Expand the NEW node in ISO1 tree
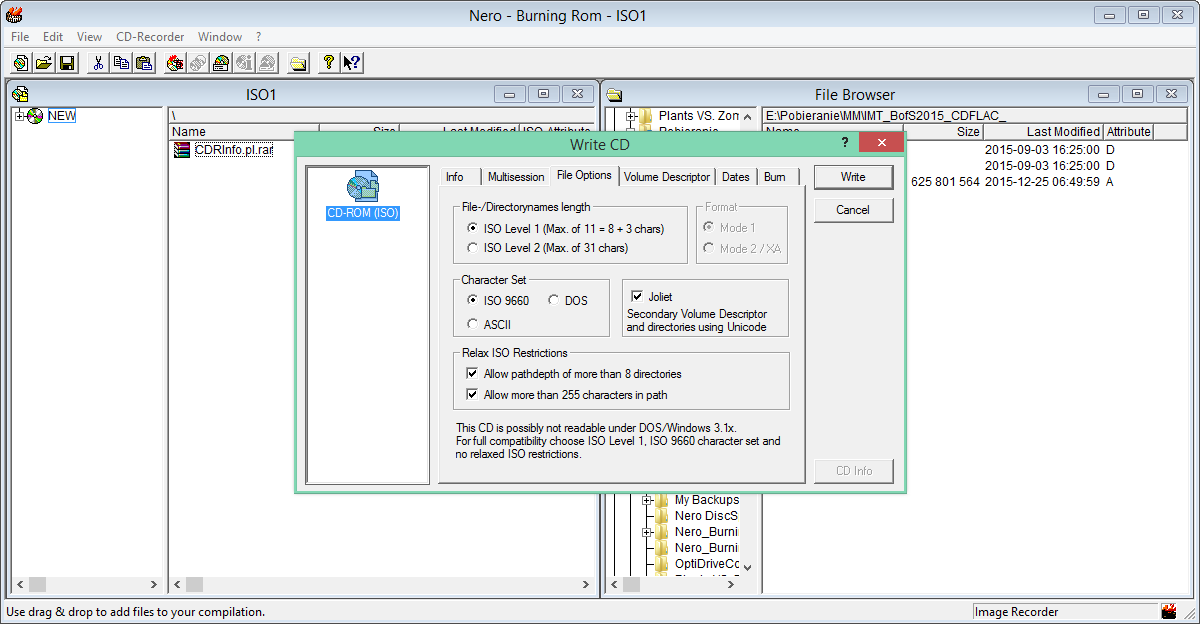1200x624 pixels. point(19,116)
